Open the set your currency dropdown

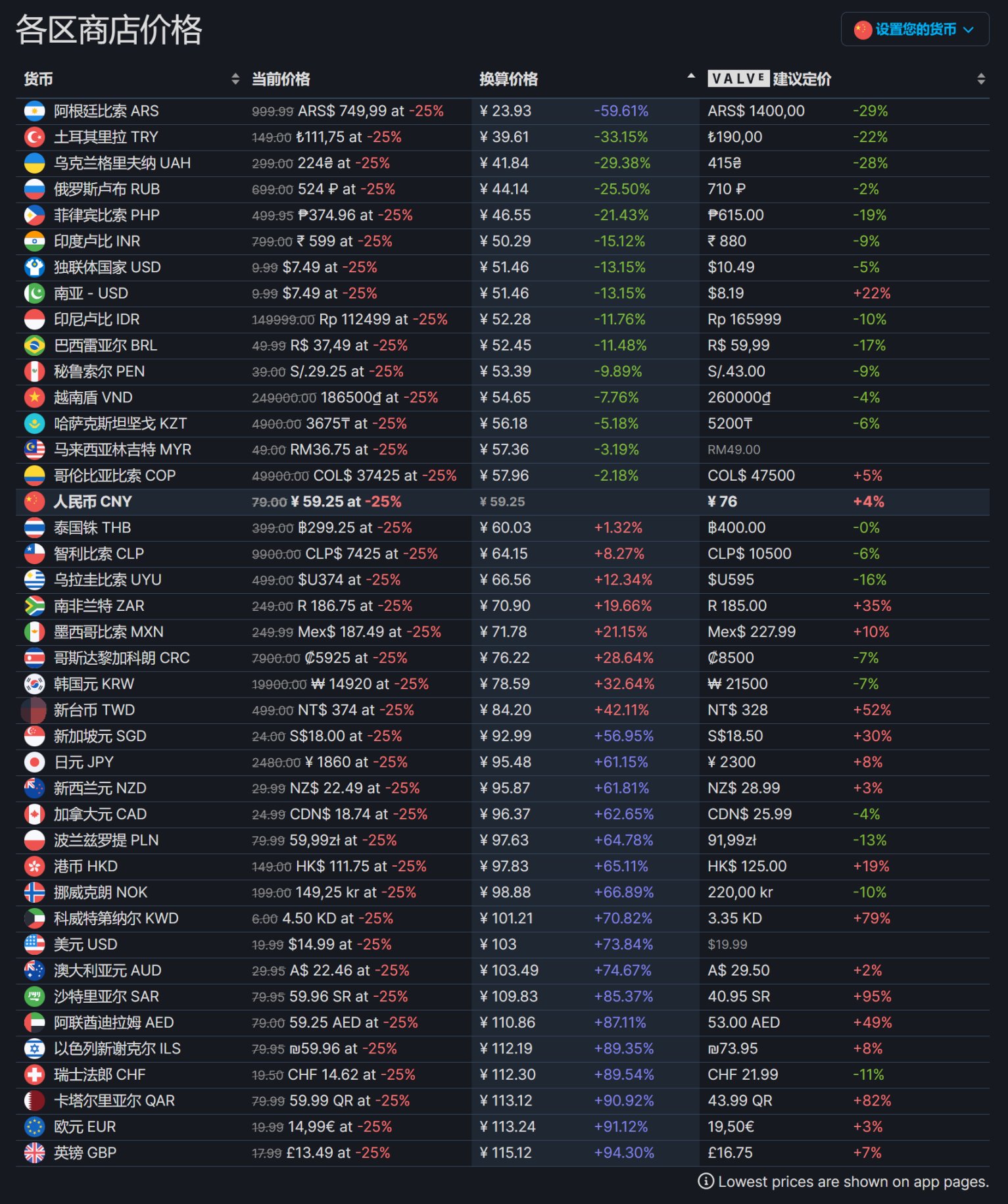915,30
